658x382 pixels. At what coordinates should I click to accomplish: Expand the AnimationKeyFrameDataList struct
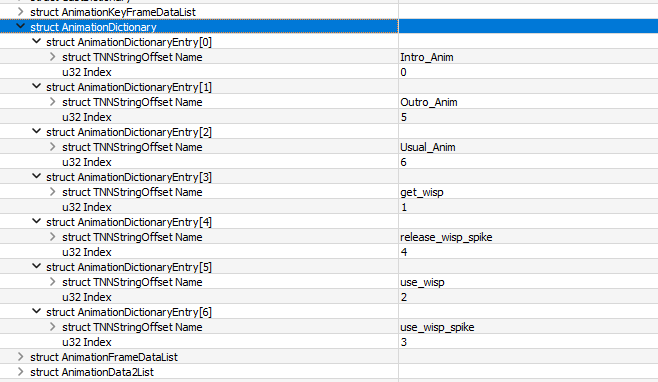click(x=20, y=12)
